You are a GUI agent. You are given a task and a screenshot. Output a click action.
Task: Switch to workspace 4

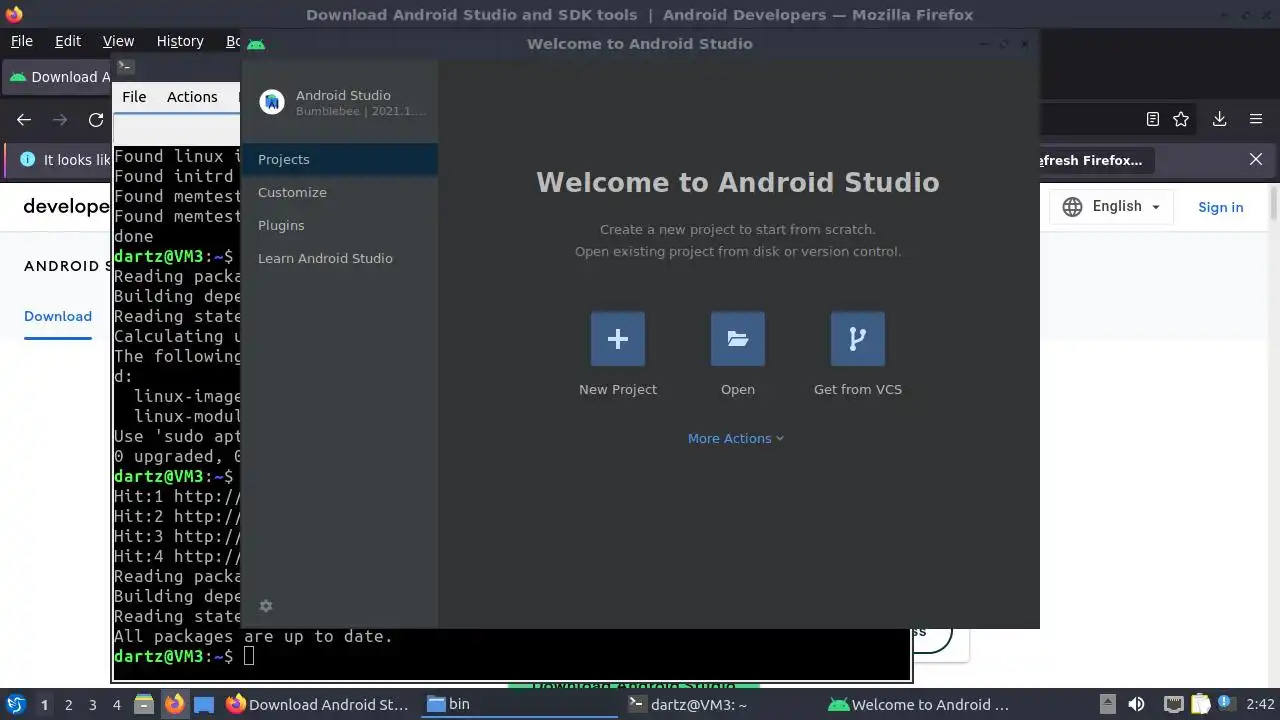coord(116,705)
